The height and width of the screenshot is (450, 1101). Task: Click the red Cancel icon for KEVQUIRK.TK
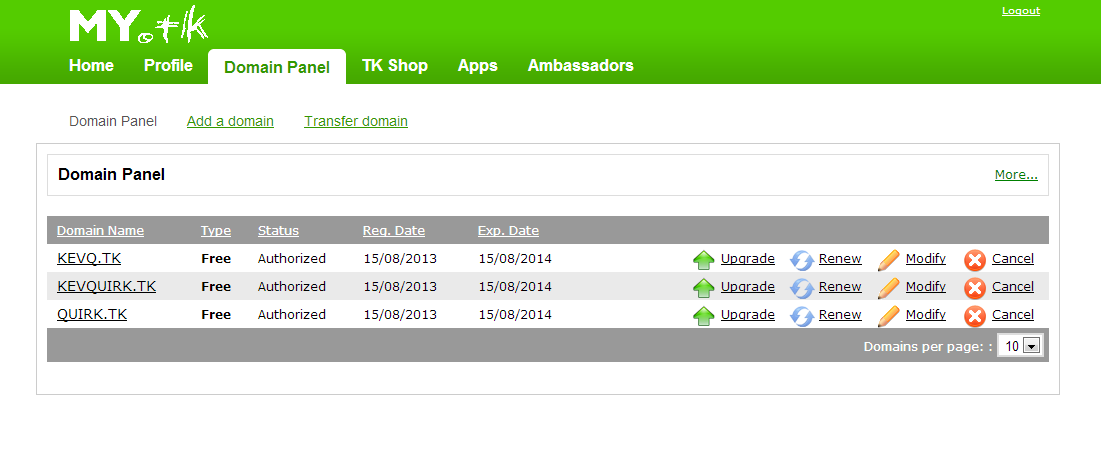[x=975, y=288]
